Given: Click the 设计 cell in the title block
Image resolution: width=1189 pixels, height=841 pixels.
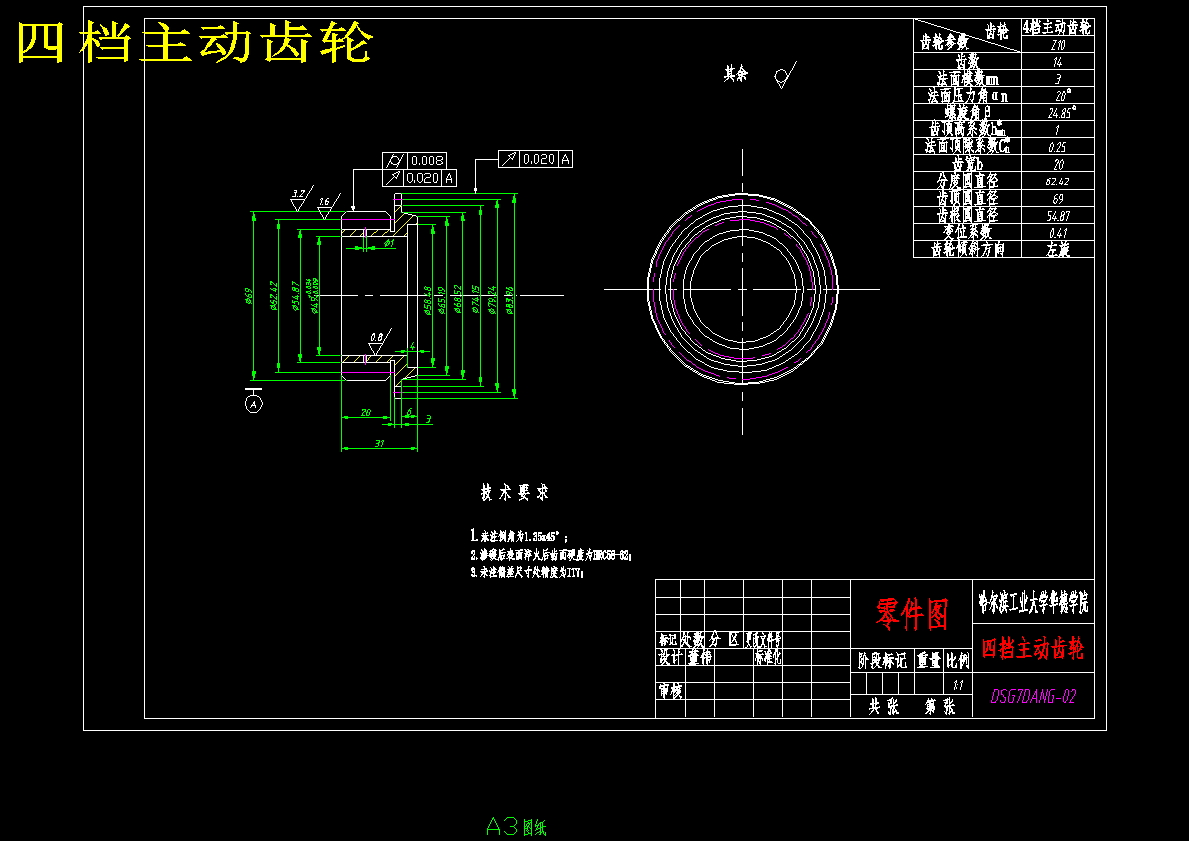Looking at the screenshot, I should tap(670, 657).
